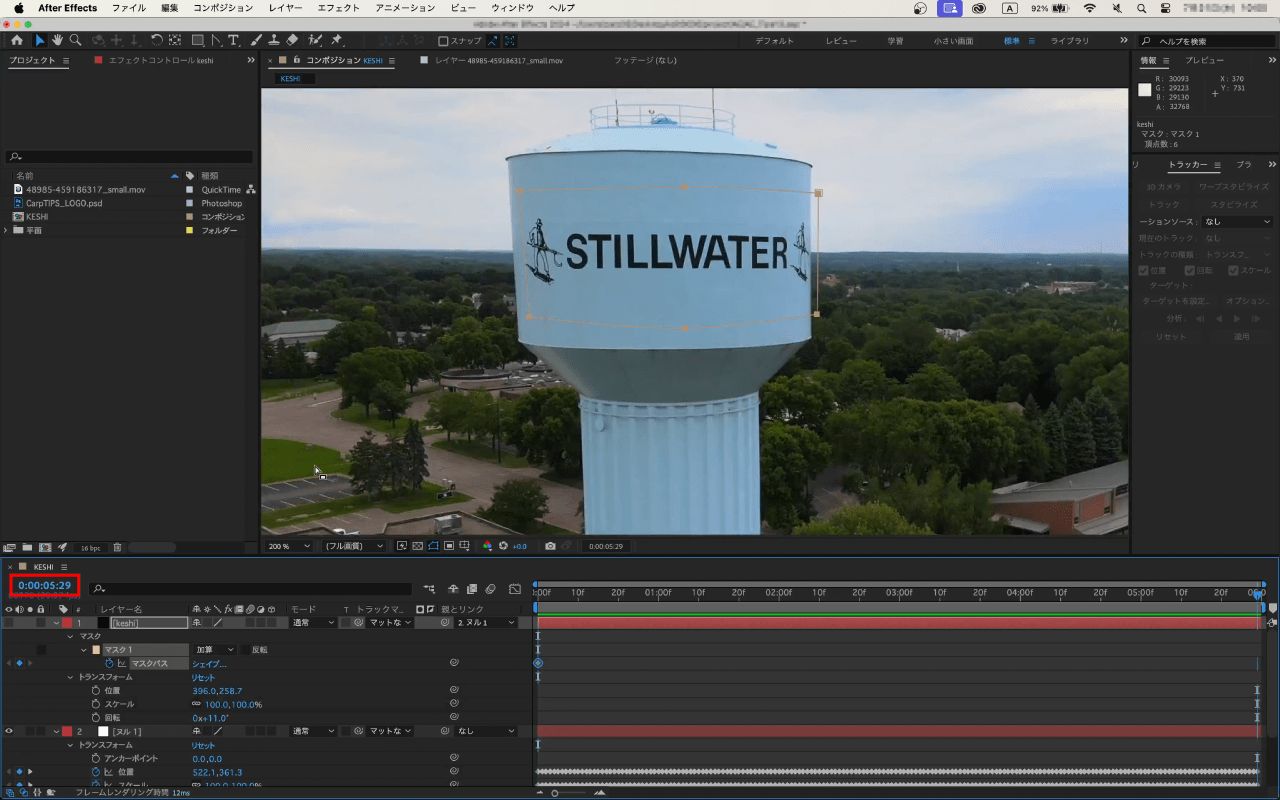Click the position stopwatch of null layer
Screen dimensions: 1280x800
97,772
